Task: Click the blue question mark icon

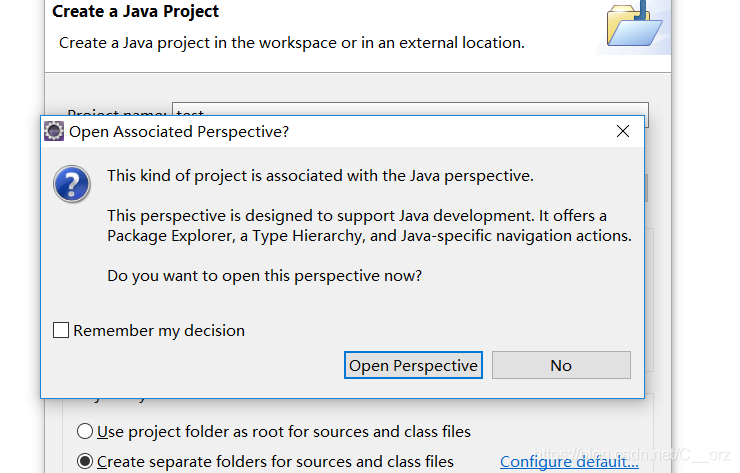Action: click(72, 184)
